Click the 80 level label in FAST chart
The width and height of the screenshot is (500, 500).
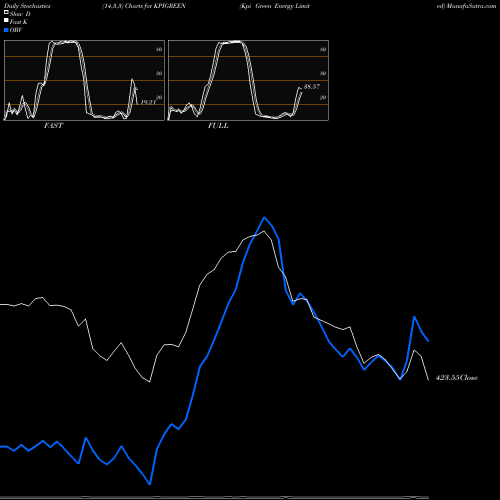click(x=159, y=49)
